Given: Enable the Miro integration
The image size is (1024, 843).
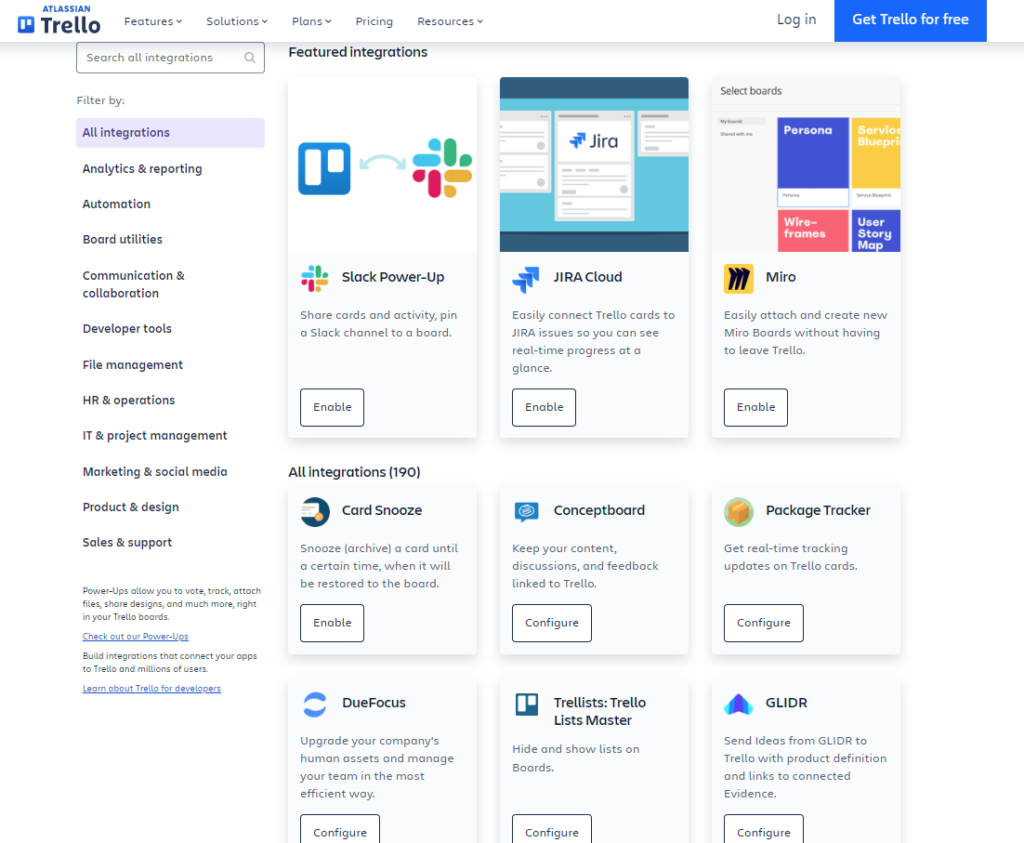Looking at the screenshot, I should click(756, 407).
